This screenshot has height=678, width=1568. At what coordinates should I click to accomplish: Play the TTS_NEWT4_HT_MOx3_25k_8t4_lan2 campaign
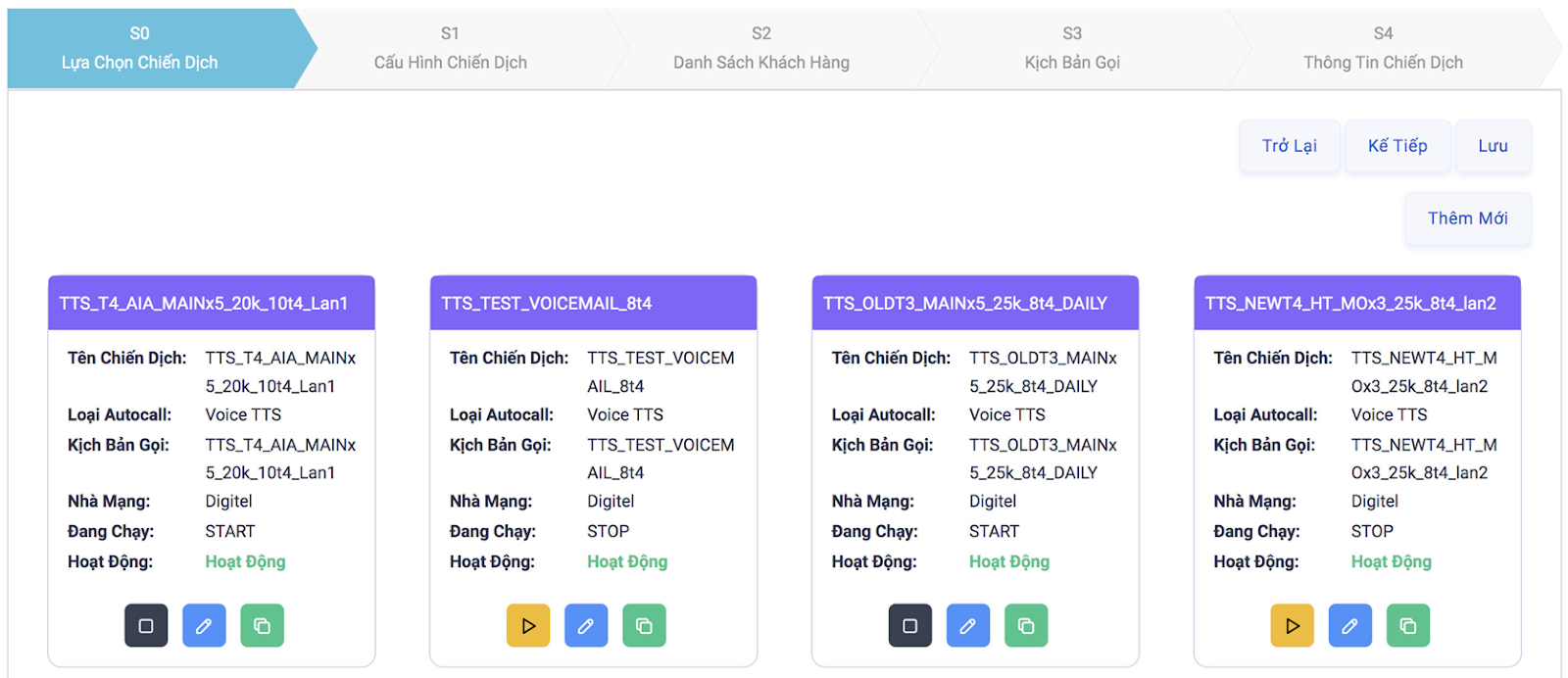pos(1292,625)
